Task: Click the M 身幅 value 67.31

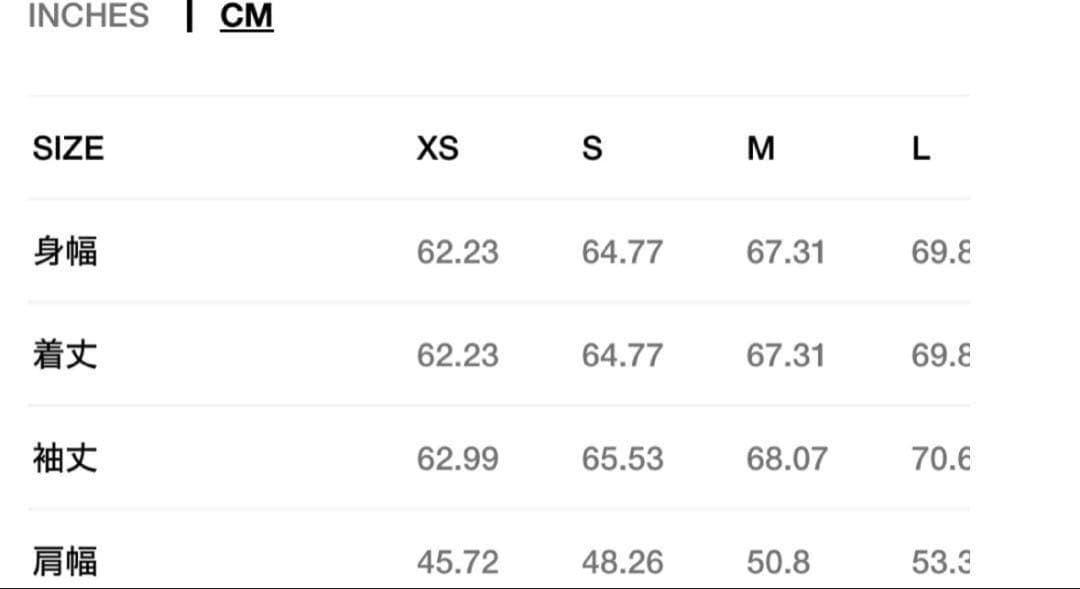Action: (x=785, y=252)
